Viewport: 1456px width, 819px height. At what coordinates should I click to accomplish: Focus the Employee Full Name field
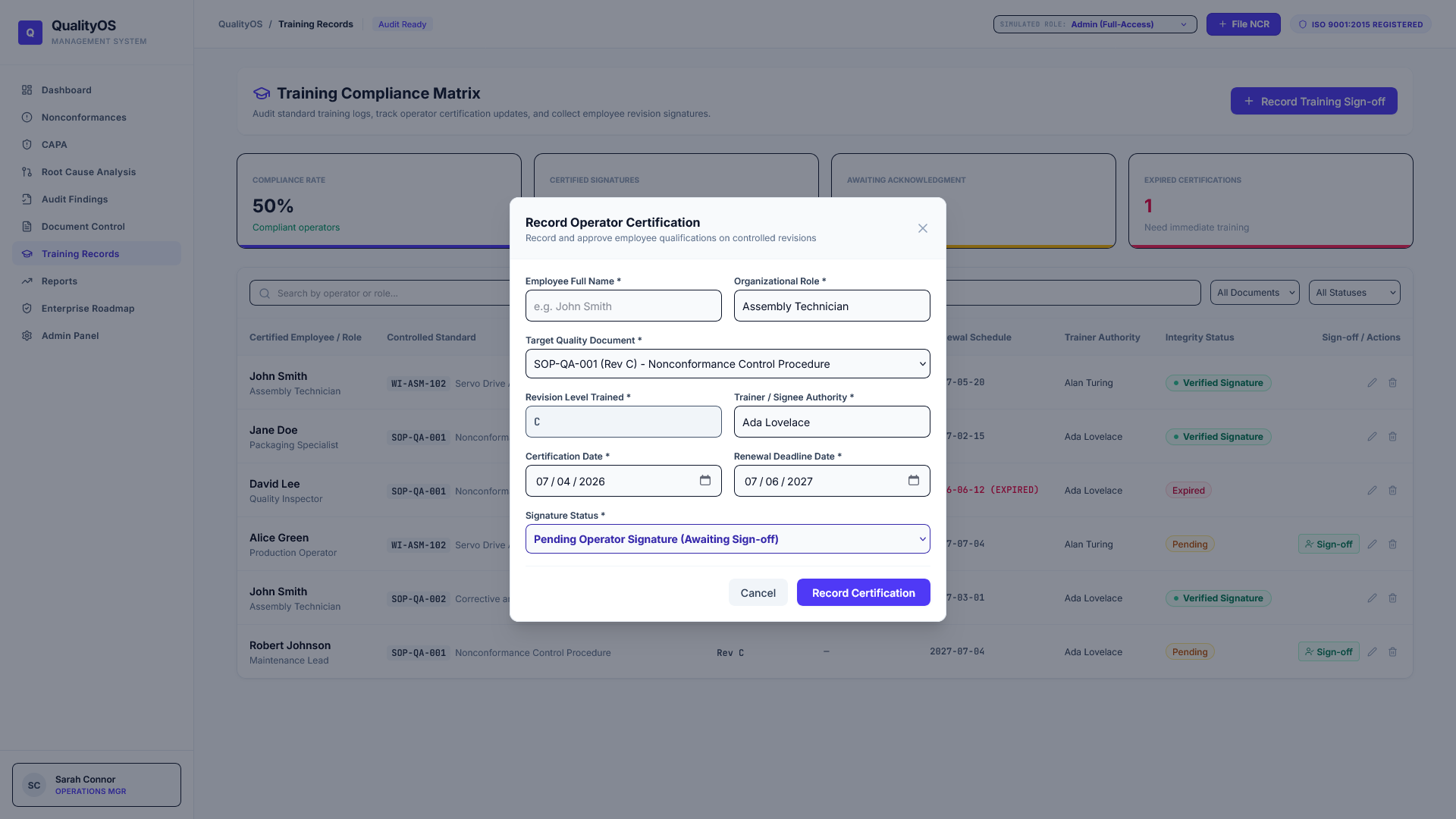623,306
